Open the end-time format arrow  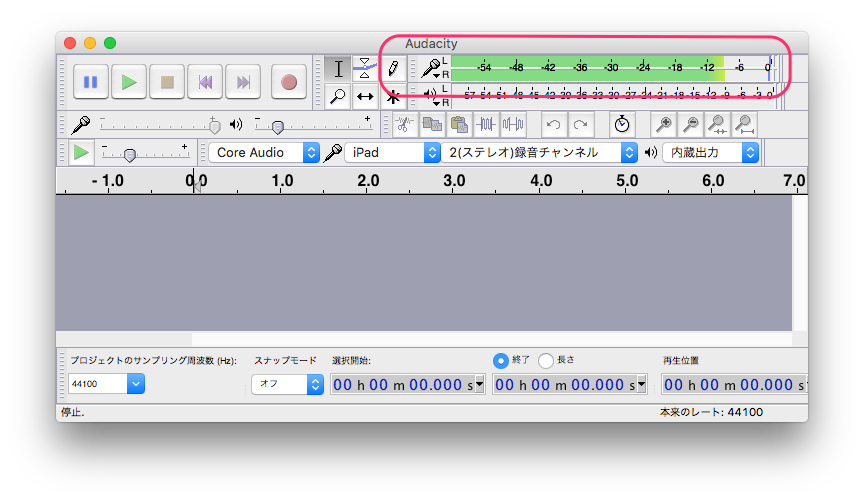[x=642, y=385]
